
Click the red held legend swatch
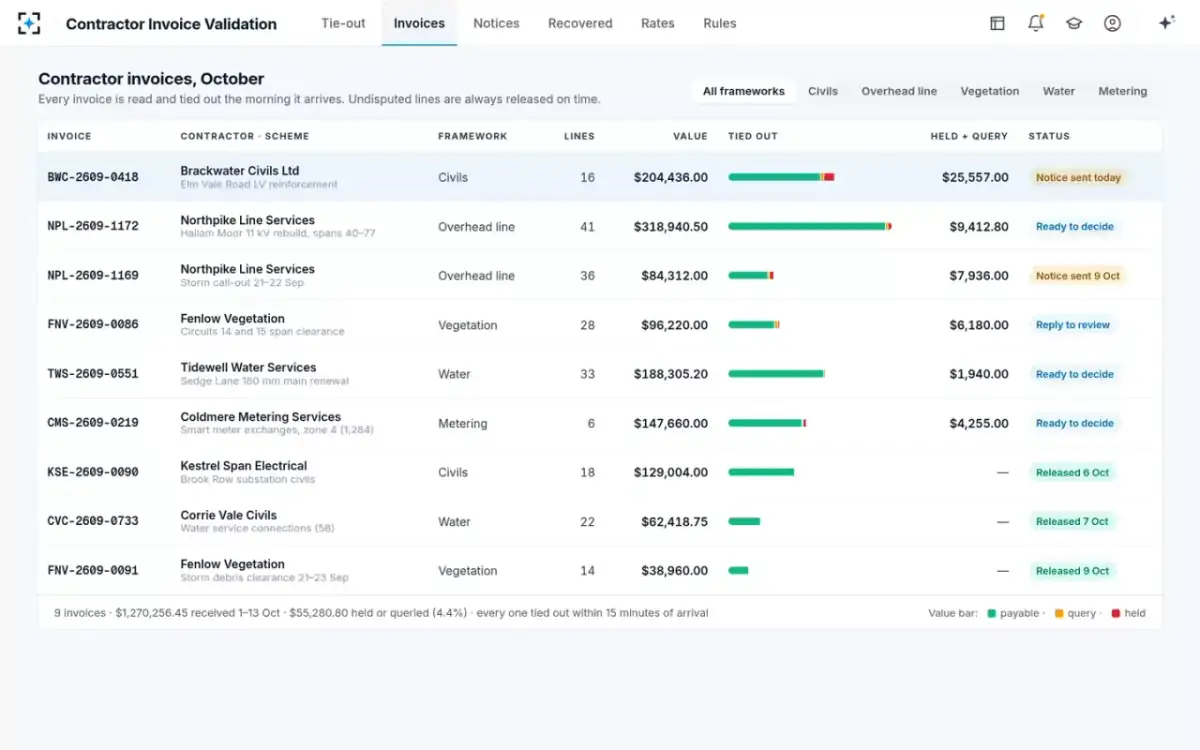pos(1116,613)
